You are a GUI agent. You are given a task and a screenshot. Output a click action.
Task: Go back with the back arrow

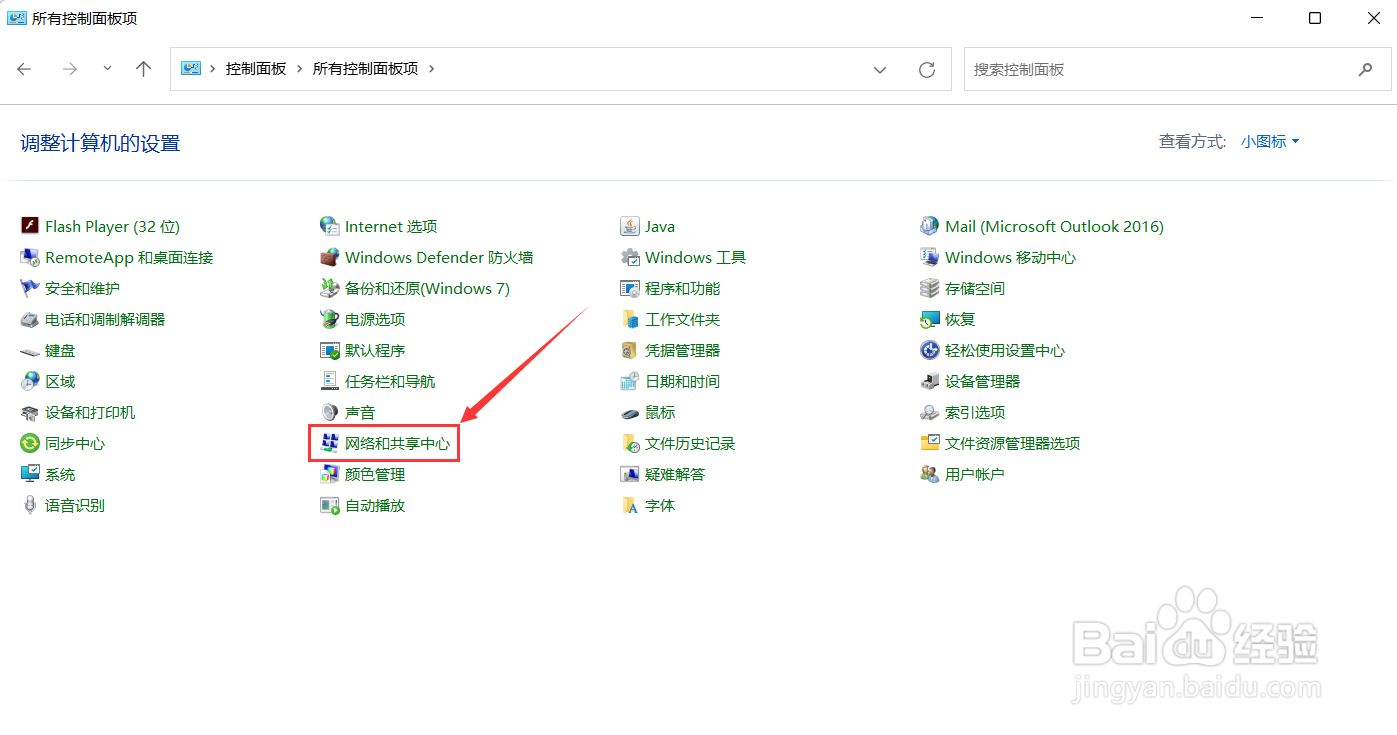(25, 69)
